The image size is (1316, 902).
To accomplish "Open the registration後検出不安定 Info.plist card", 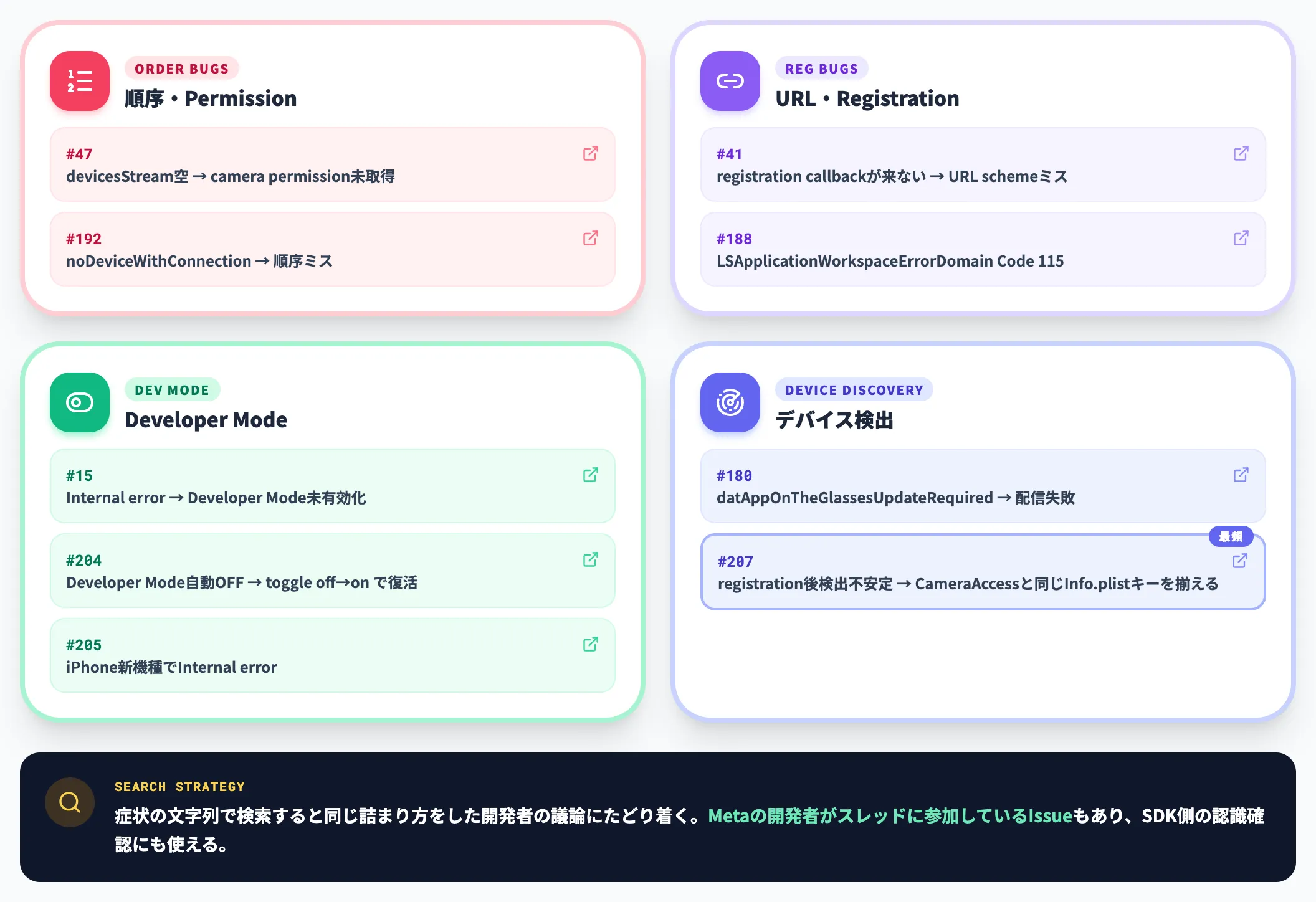I will 983,572.
